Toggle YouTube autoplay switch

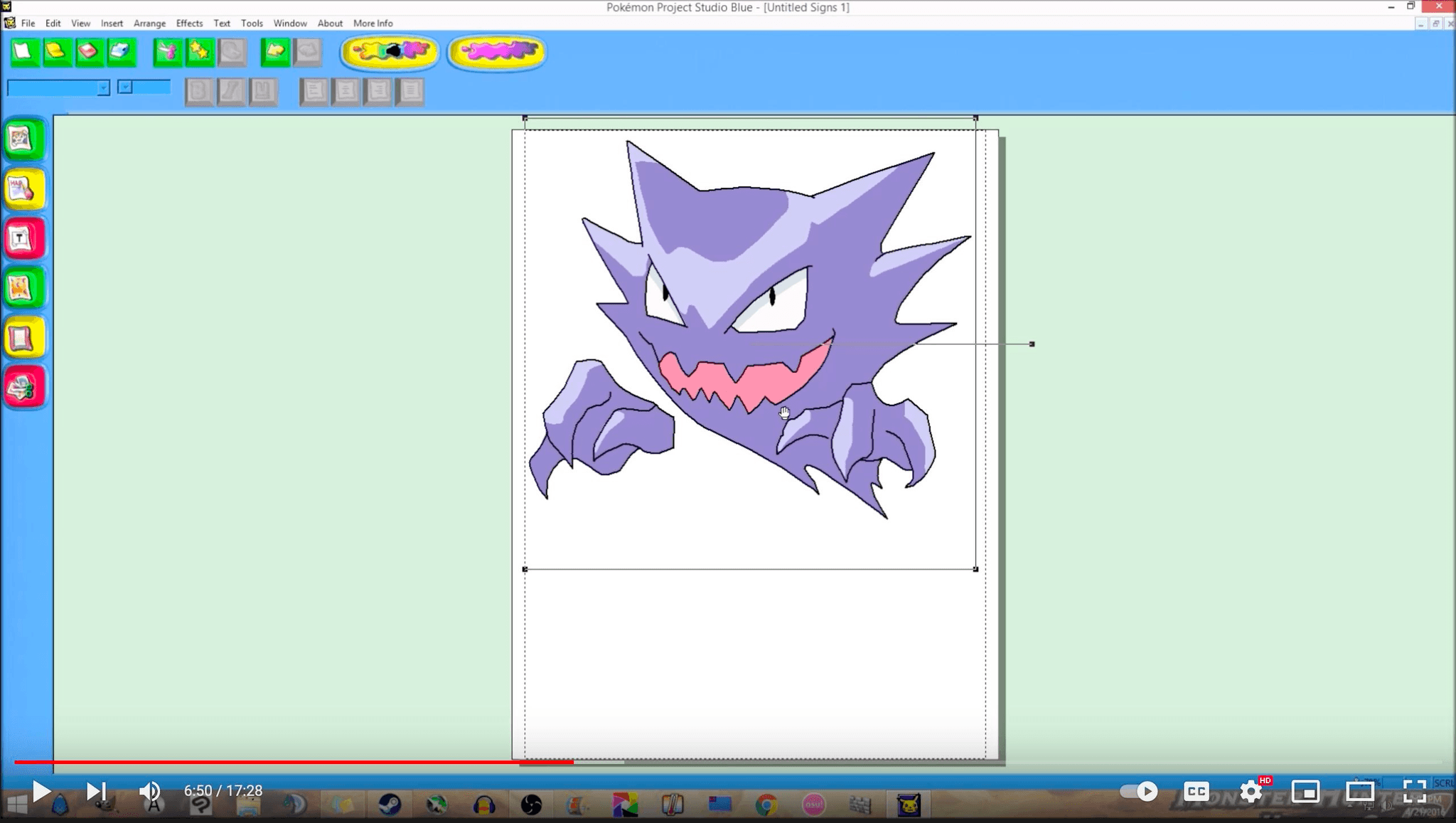(1138, 791)
